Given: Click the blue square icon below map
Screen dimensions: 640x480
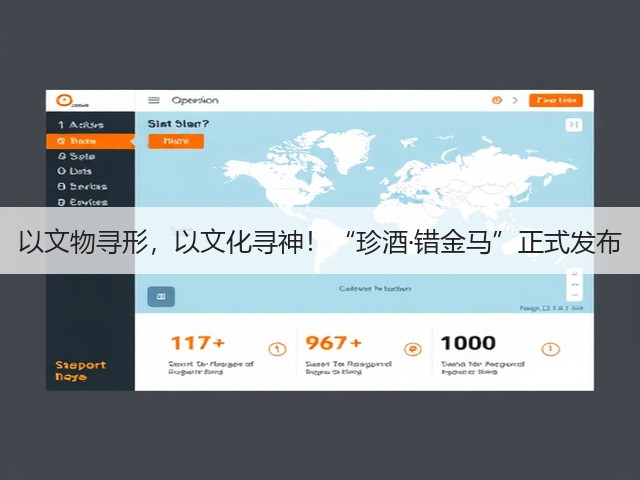Looking at the screenshot, I should (x=161, y=297).
